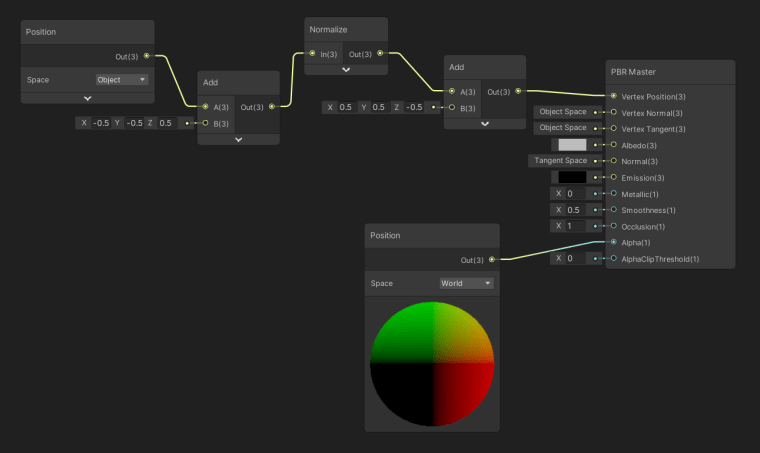Expand the Normalize node chevron
Viewport: 760px width, 453px height.
click(346, 70)
